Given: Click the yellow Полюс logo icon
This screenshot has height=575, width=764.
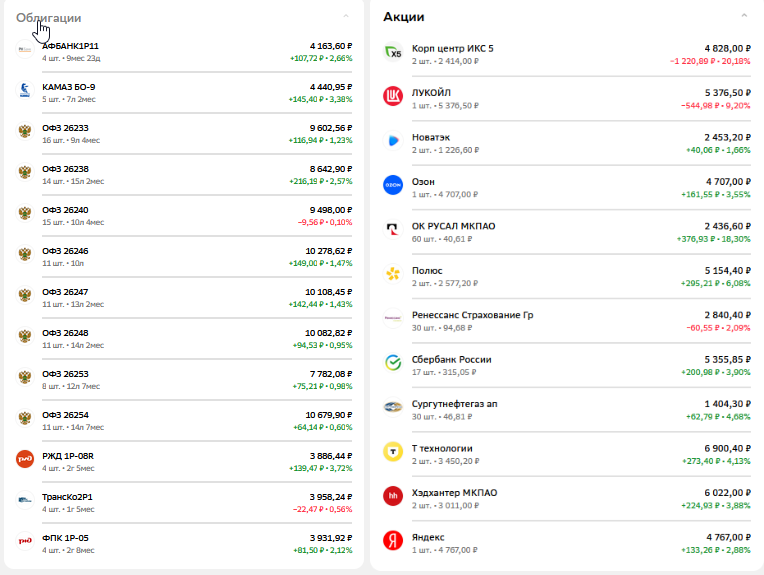Looking at the screenshot, I should 393,274.
